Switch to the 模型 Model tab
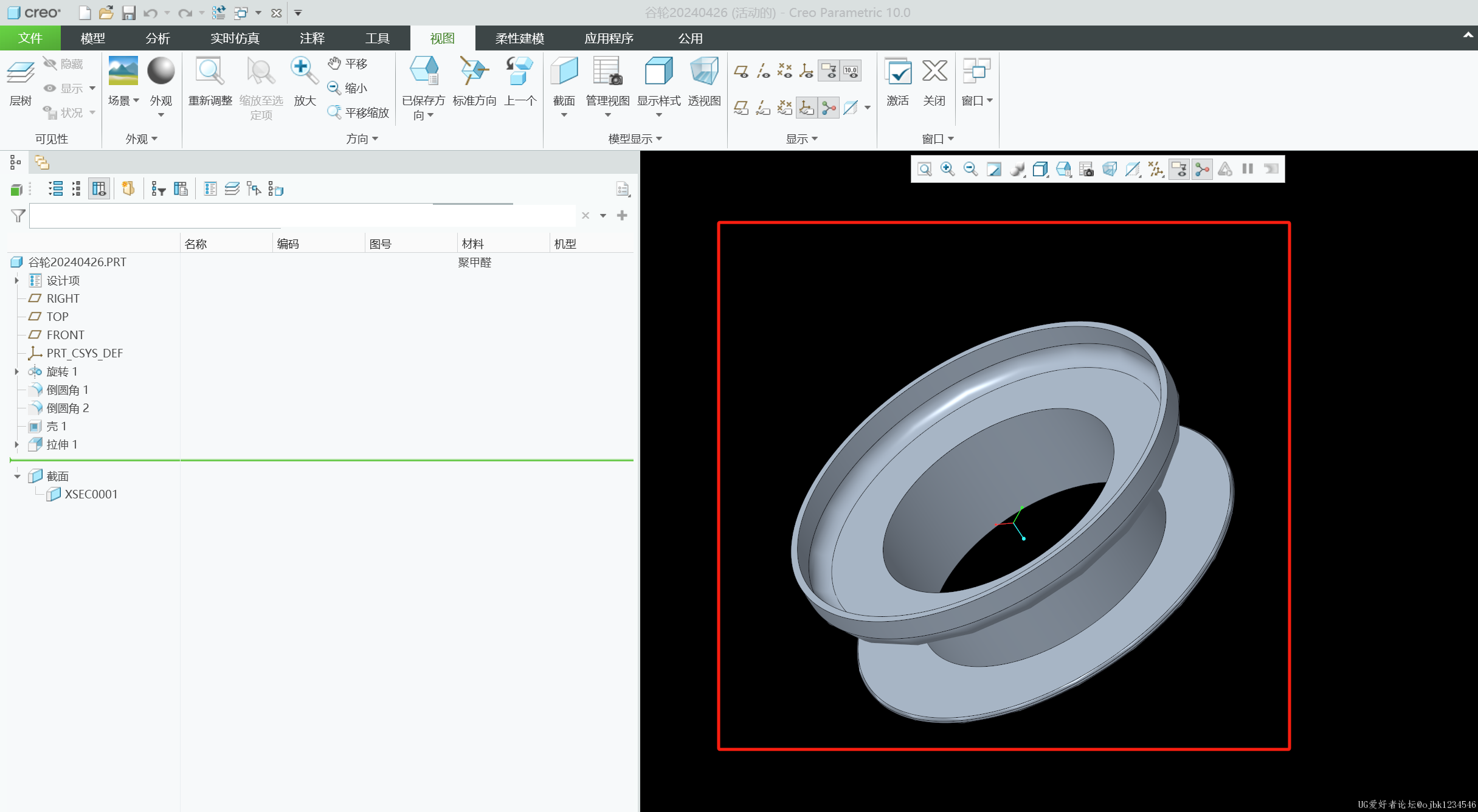The width and height of the screenshot is (1478, 812). [92, 38]
